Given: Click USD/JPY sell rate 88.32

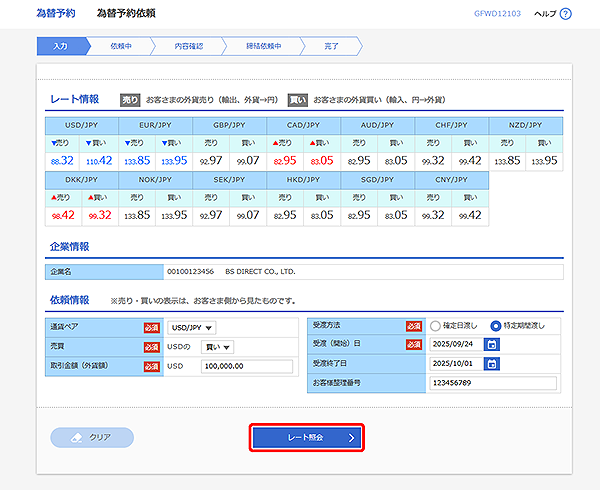Looking at the screenshot, I should pos(62,161).
